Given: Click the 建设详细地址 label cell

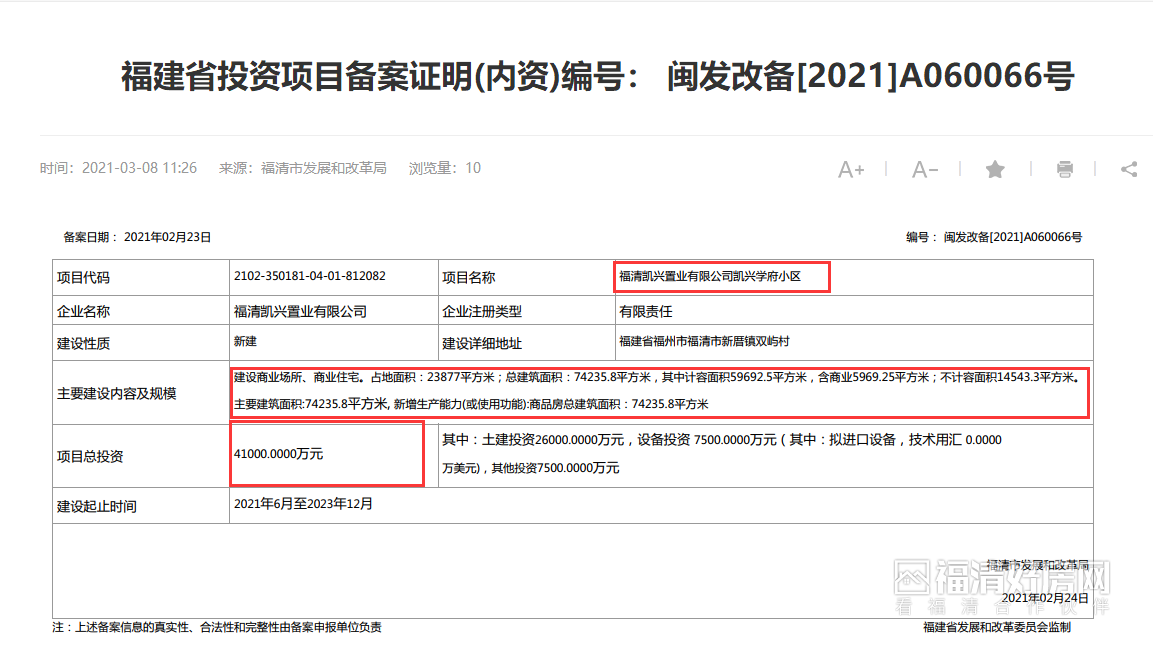Looking at the screenshot, I should [526, 343].
